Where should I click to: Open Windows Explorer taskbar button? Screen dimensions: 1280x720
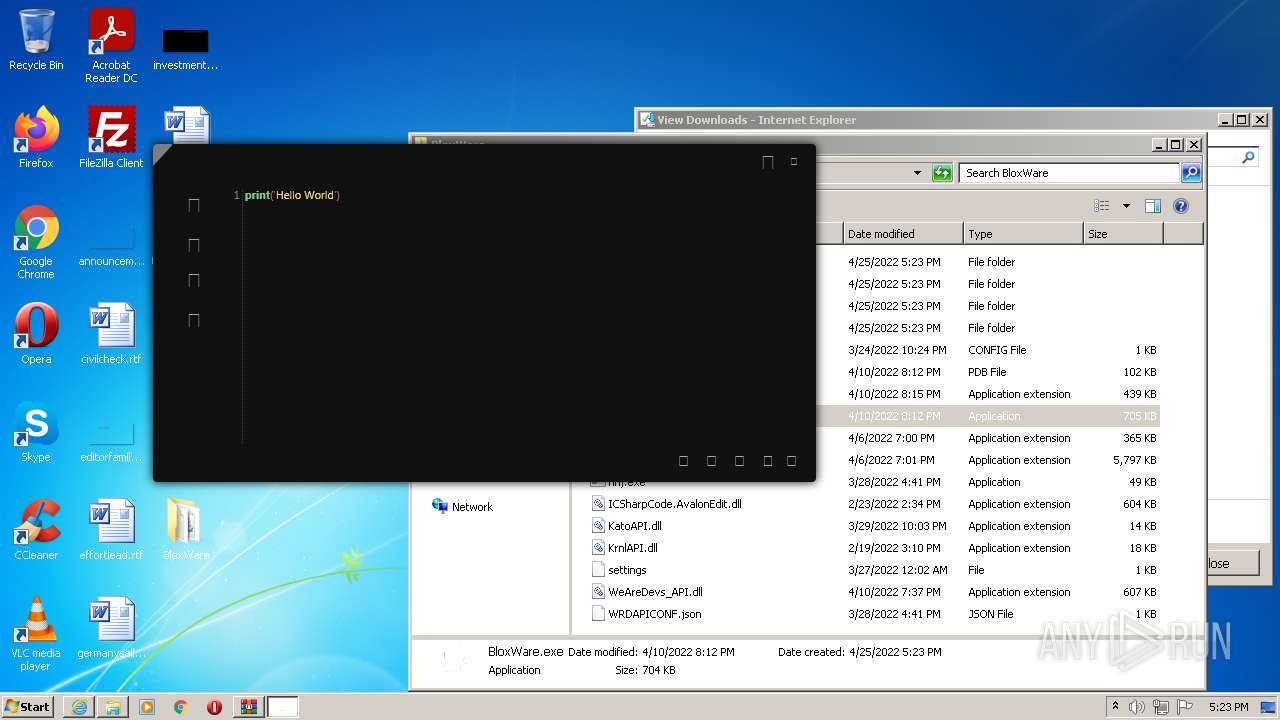(113, 707)
